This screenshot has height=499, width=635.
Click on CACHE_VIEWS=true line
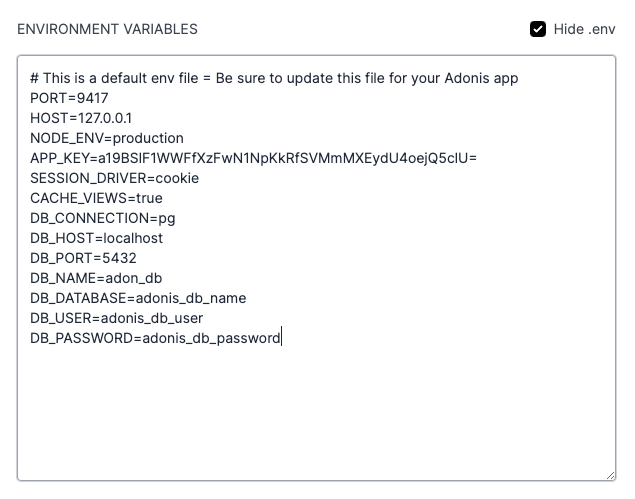click(96, 198)
